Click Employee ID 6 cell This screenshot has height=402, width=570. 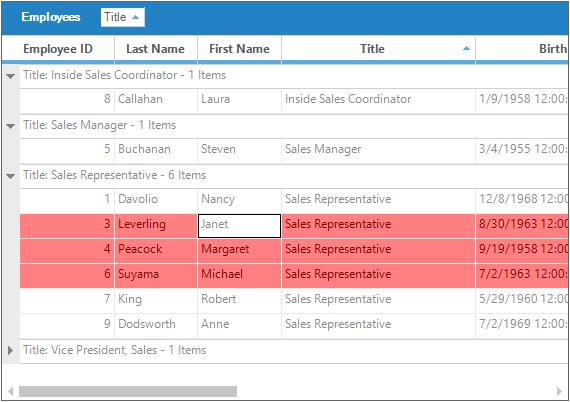coord(67,276)
